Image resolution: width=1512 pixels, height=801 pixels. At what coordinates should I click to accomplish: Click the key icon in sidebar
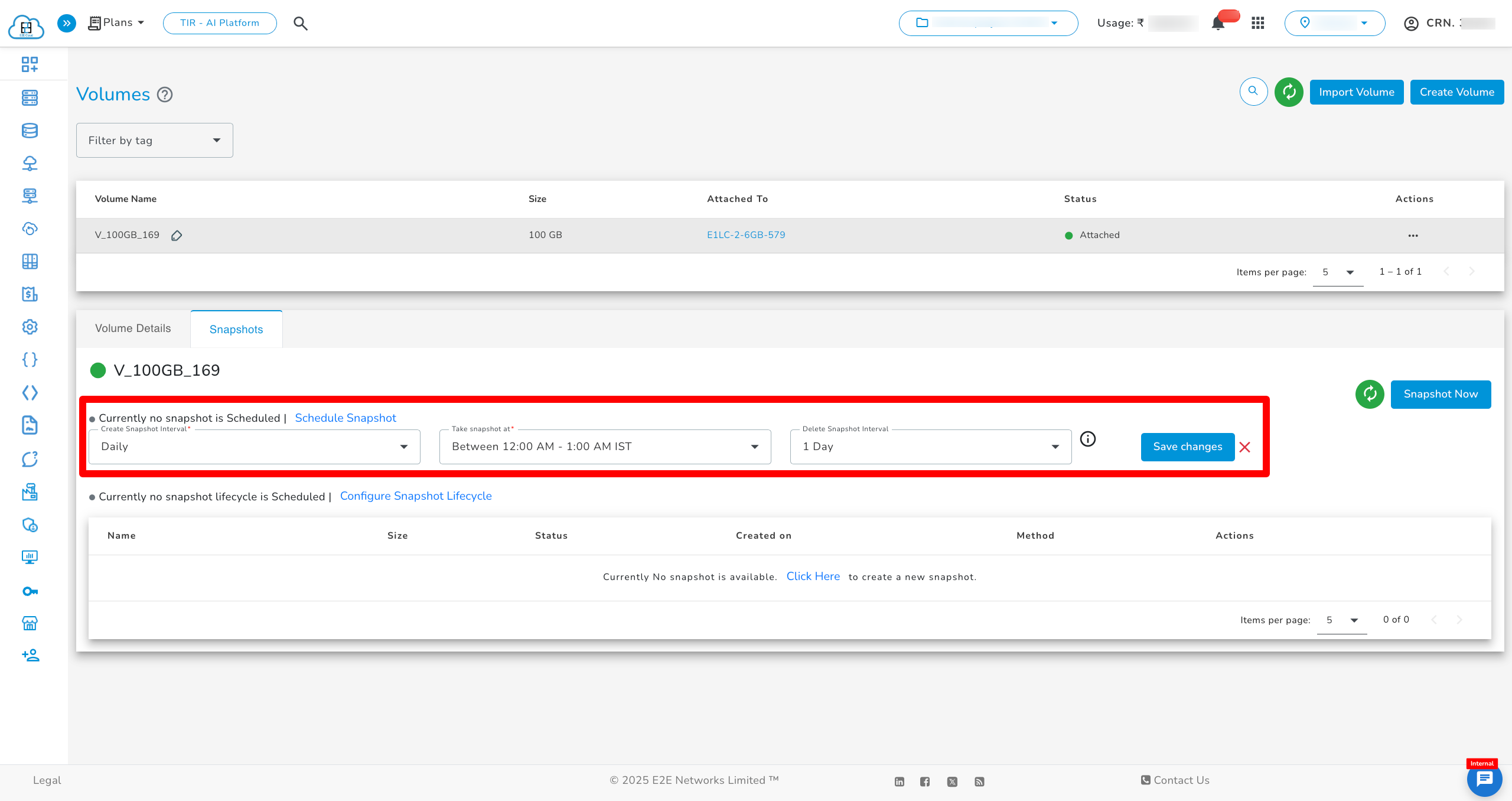click(x=30, y=591)
